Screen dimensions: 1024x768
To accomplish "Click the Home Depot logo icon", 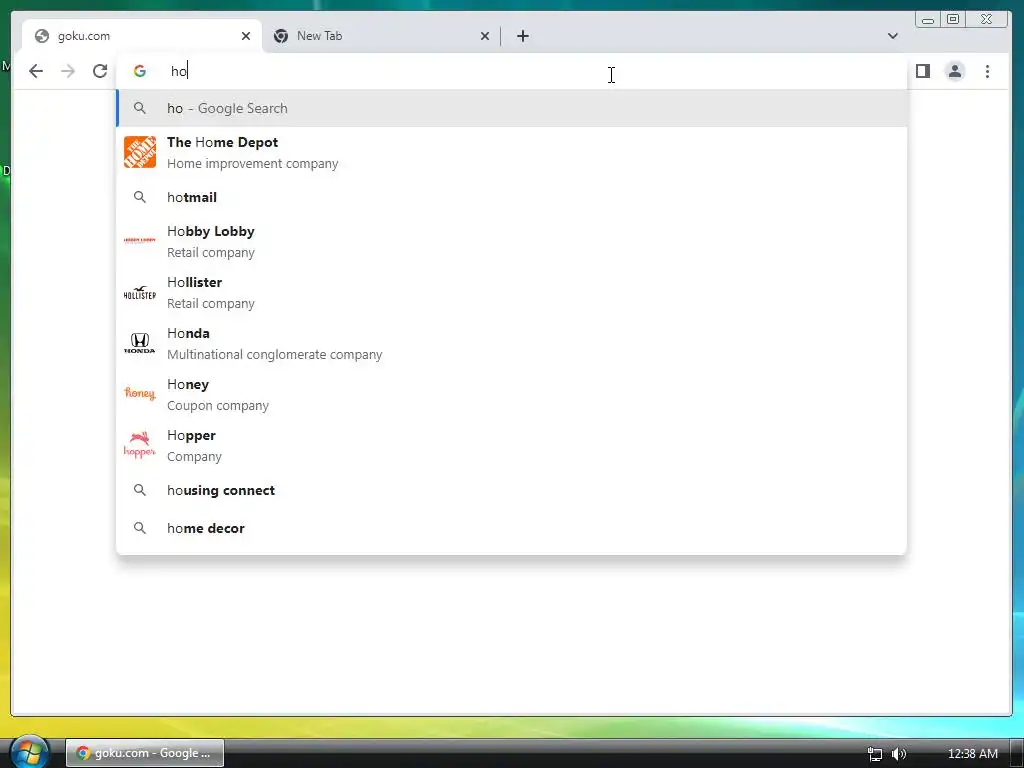I will [140, 152].
